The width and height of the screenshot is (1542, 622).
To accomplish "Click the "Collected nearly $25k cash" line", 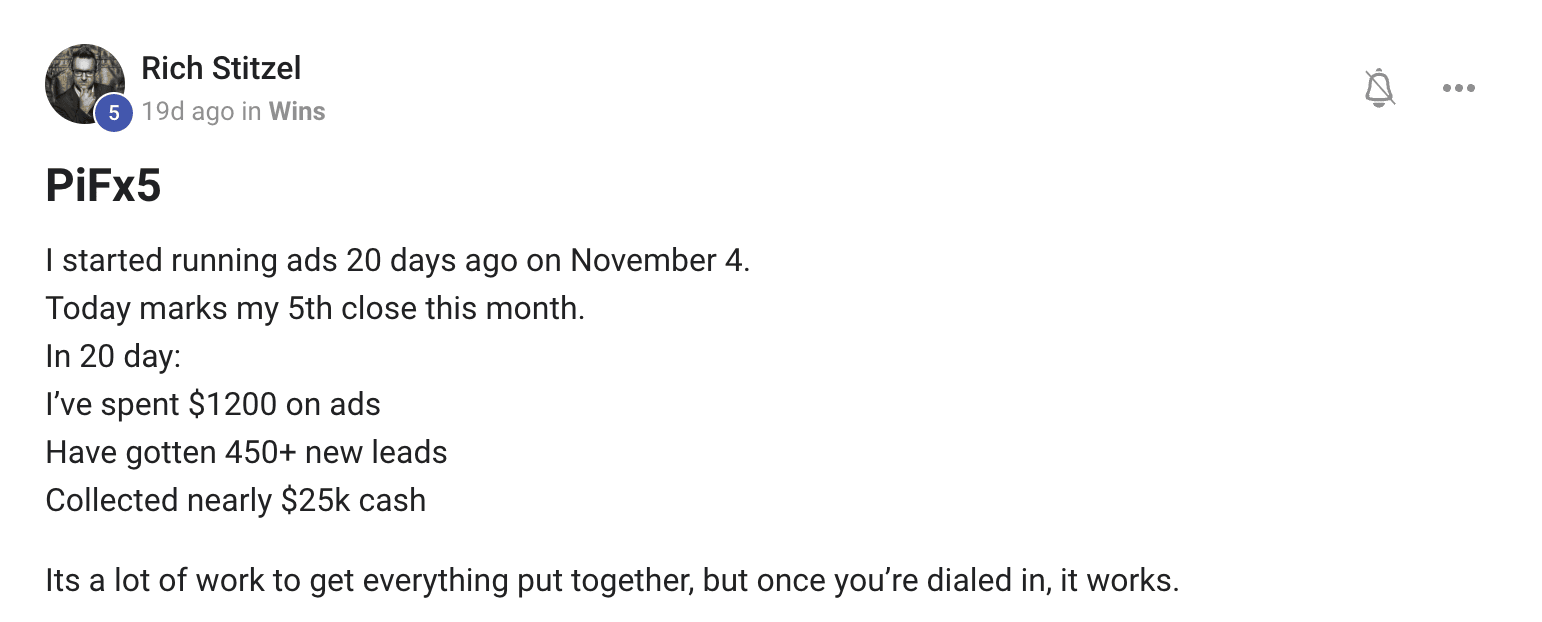I will point(236,500).
